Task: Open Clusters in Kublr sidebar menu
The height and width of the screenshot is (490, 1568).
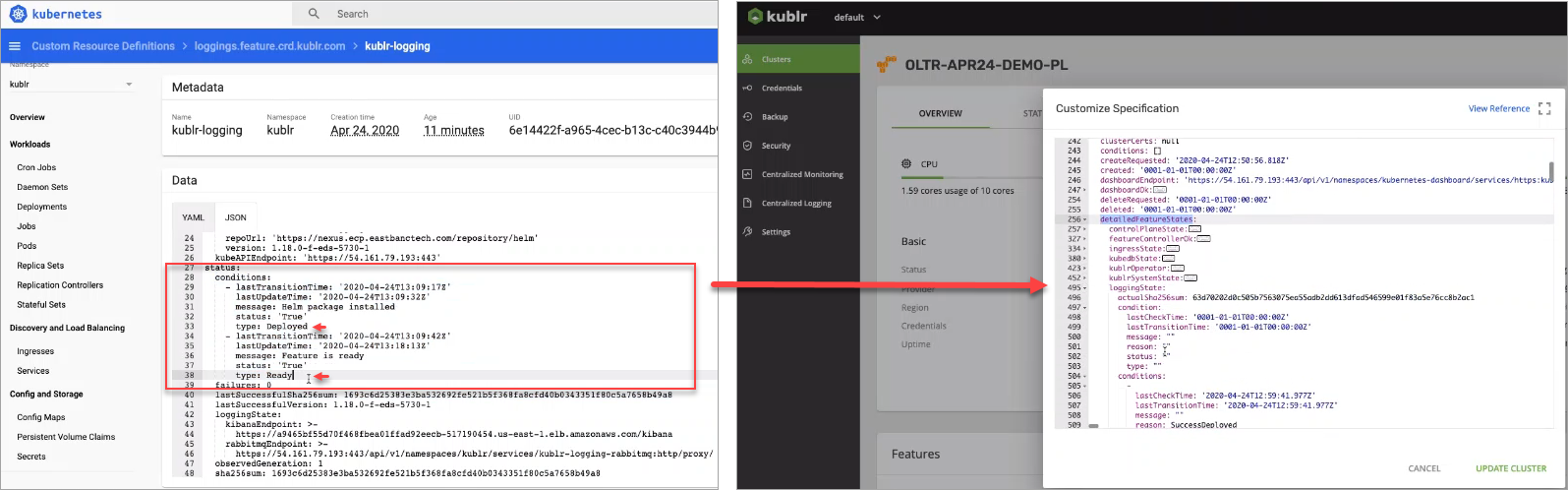Action: pos(798,59)
